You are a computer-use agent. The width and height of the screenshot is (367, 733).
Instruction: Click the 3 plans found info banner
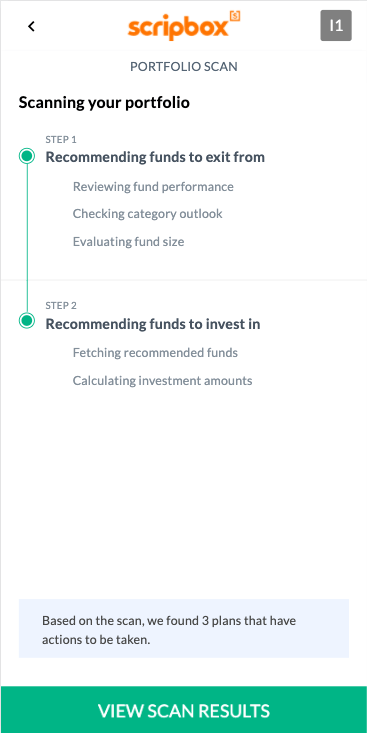(x=184, y=628)
